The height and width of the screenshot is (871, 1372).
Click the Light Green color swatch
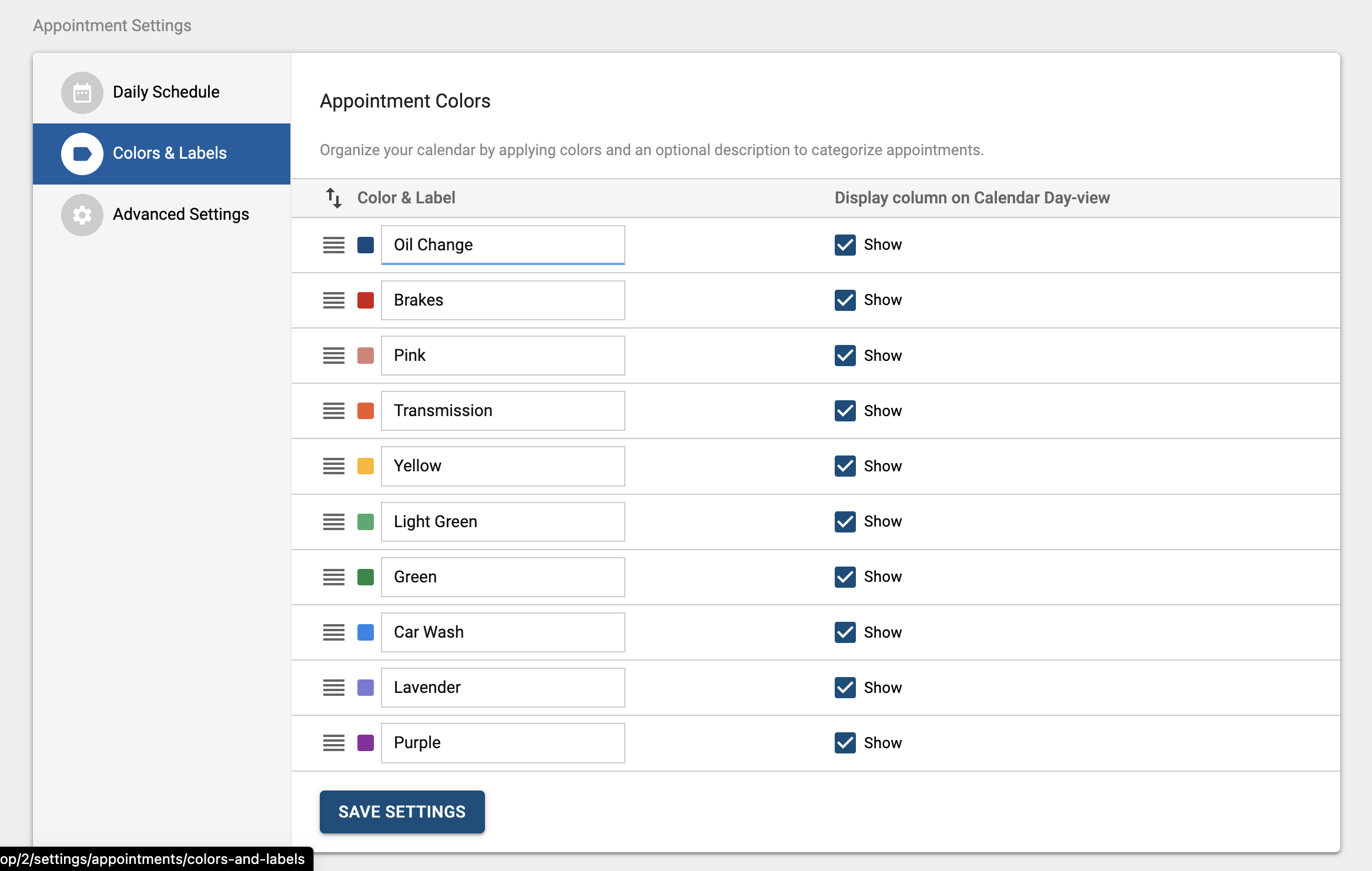(366, 522)
